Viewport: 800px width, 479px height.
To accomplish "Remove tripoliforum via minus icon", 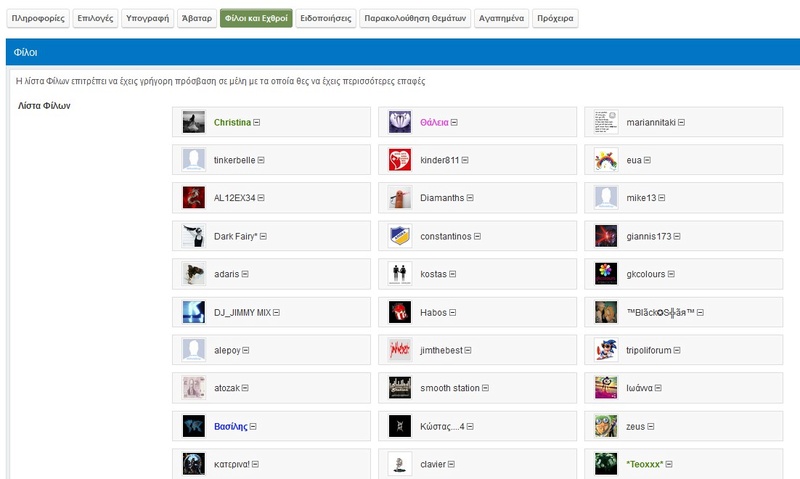I will [x=677, y=350].
